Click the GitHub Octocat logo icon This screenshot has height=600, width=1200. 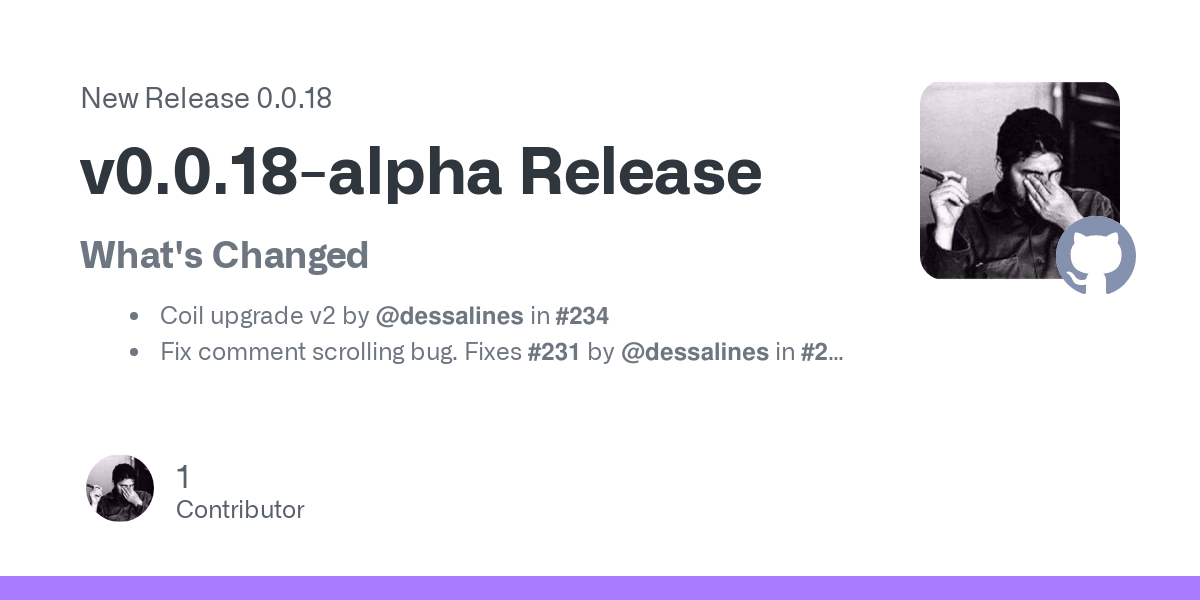pyautogui.click(x=1096, y=255)
